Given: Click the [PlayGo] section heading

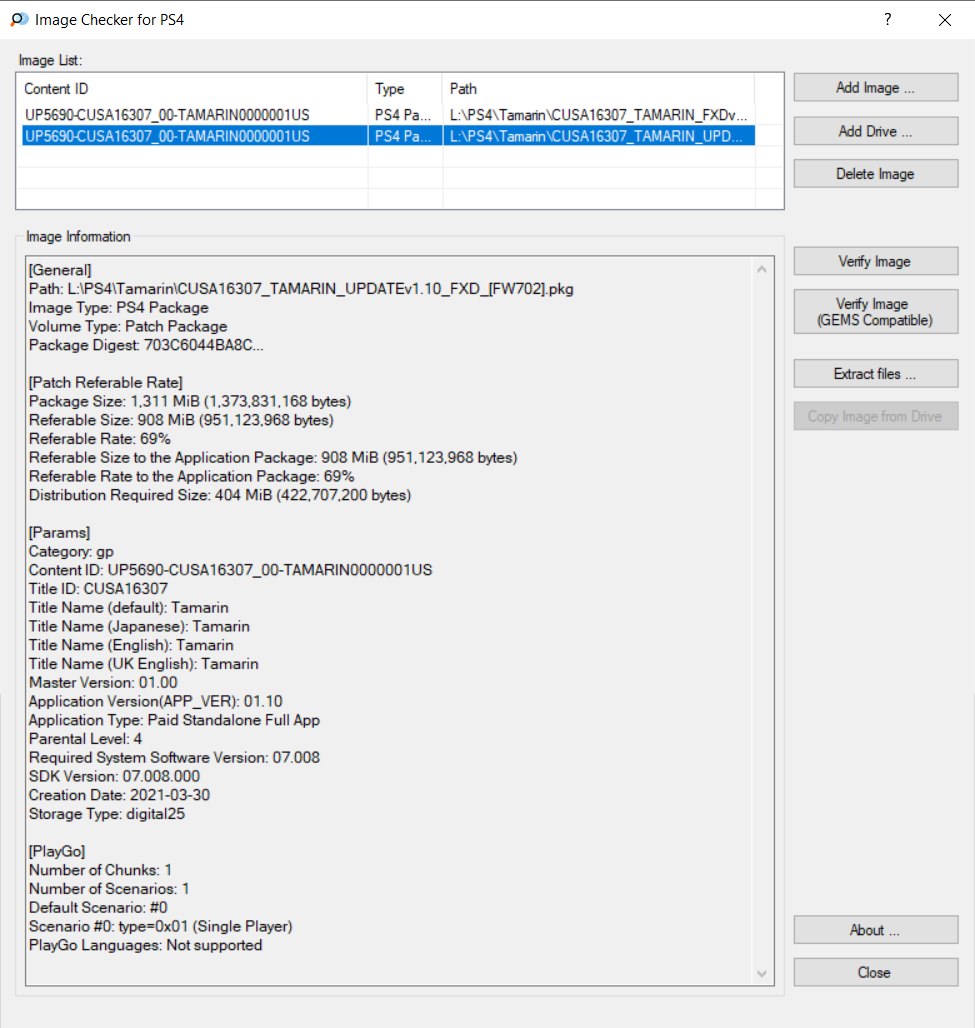Looking at the screenshot, I should coord(56,852).
